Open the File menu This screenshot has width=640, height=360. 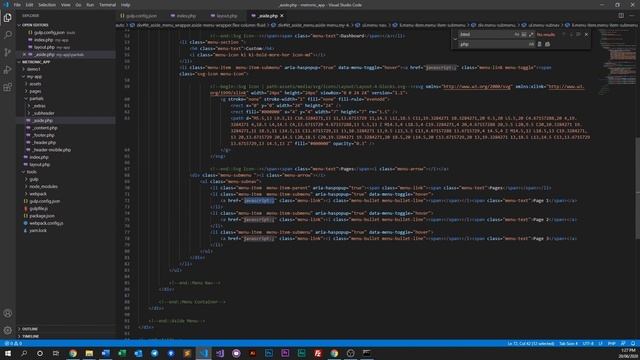(x=17, y=5)
